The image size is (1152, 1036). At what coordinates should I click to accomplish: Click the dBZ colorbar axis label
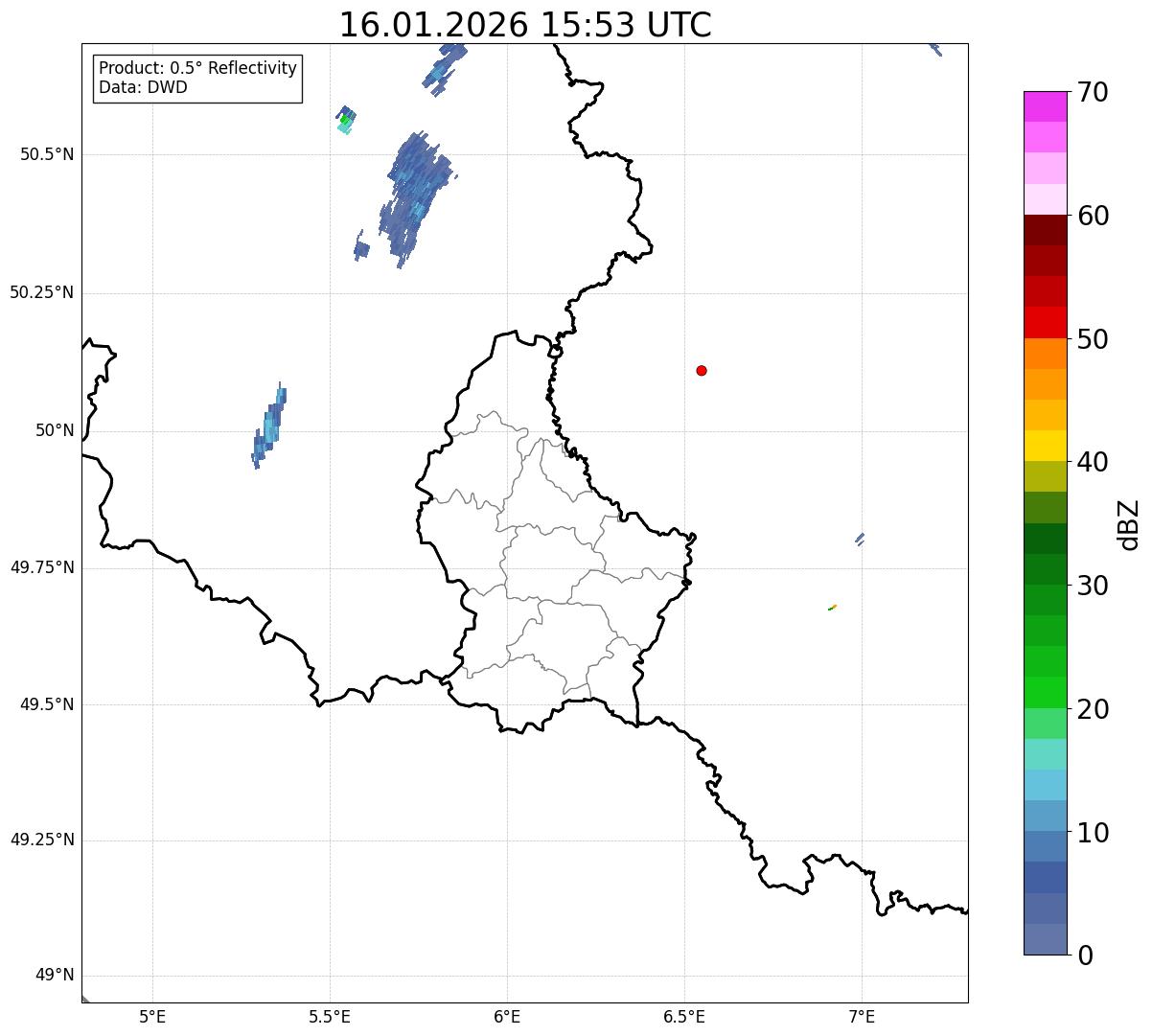pyautogui.click(x=1129, y=524)
